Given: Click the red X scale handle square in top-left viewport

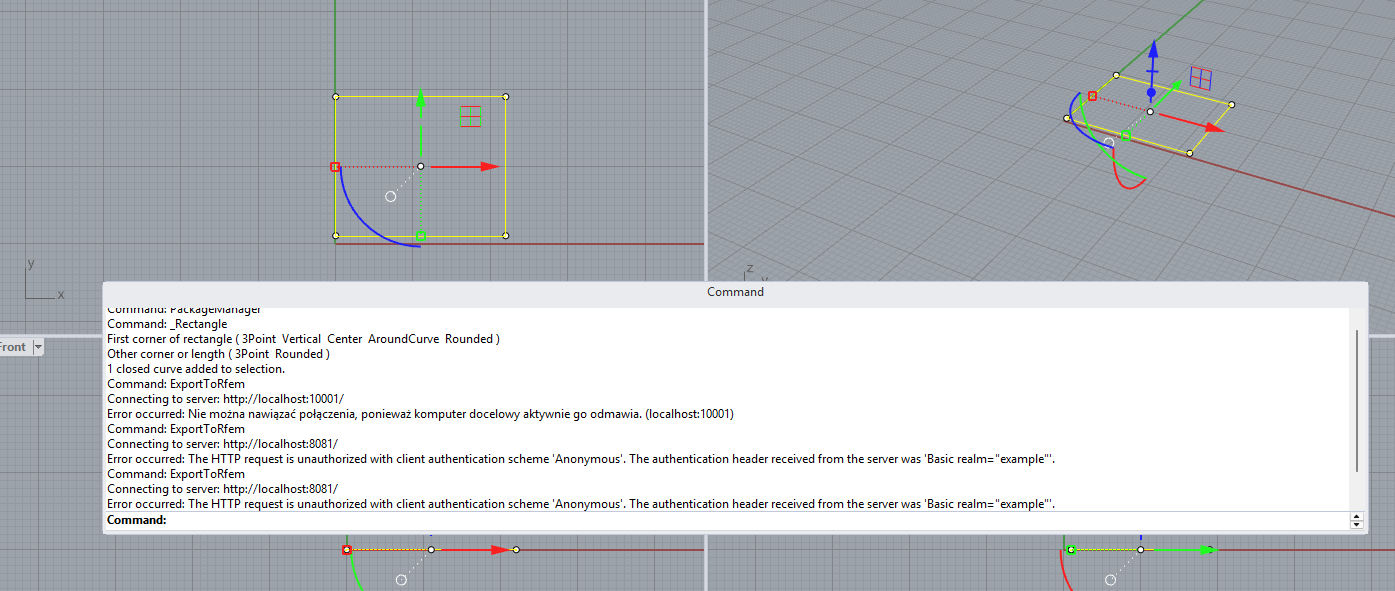Looking at the screenshot, I should pyautogui.click(x=335, y=167).
